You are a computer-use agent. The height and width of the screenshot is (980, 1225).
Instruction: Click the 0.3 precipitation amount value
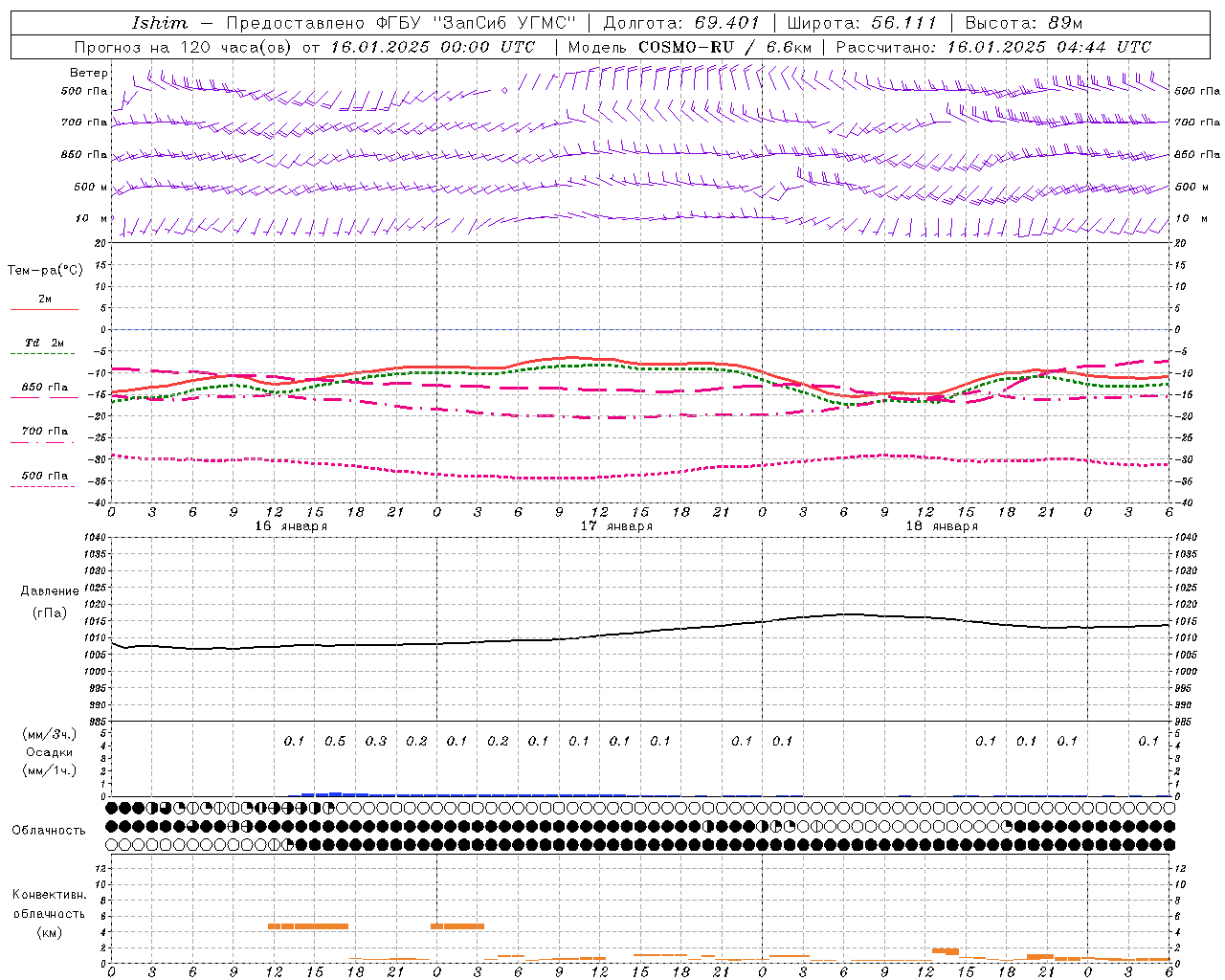click(376, 742)
